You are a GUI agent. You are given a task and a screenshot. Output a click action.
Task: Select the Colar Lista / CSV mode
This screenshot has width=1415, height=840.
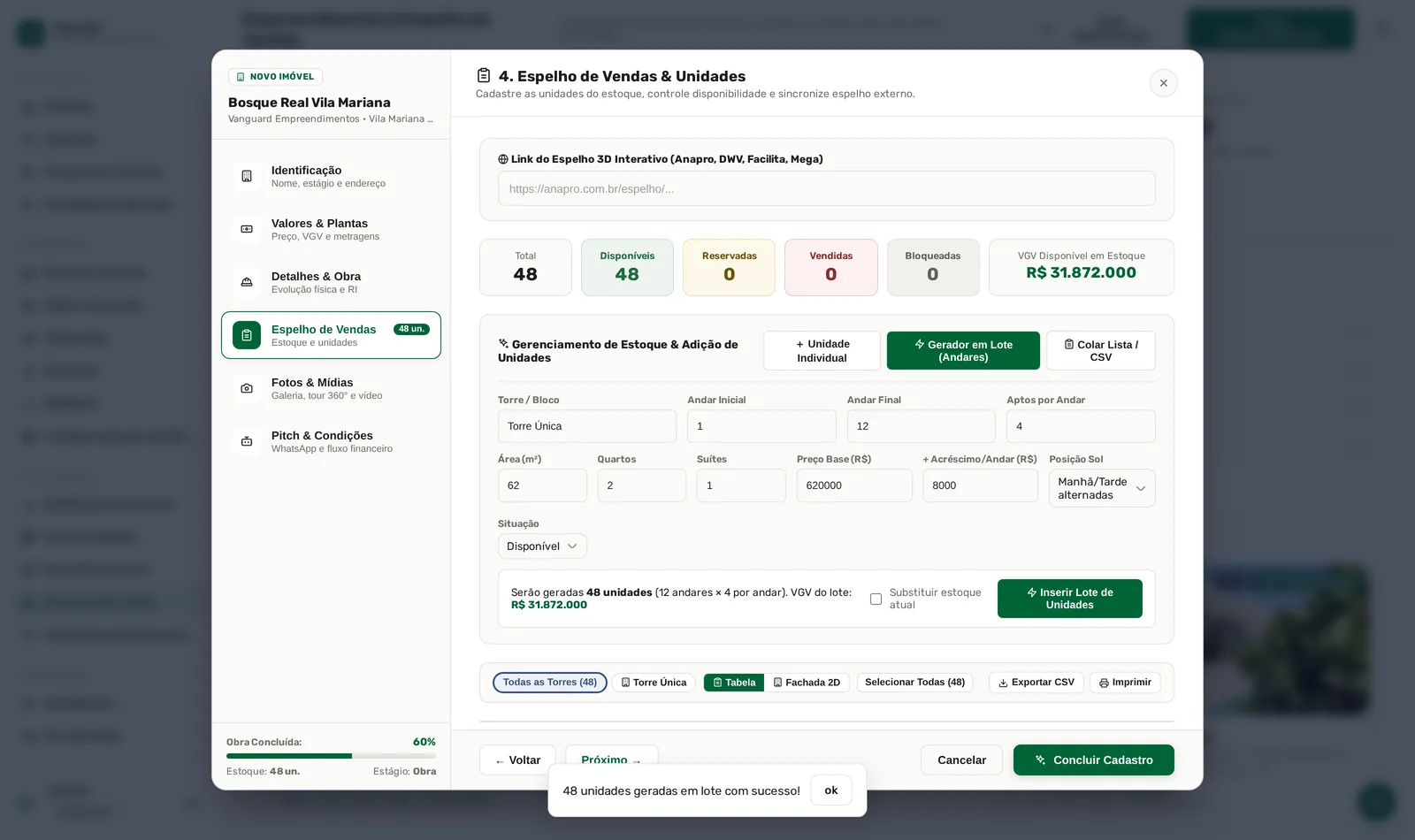[1101, 350]
